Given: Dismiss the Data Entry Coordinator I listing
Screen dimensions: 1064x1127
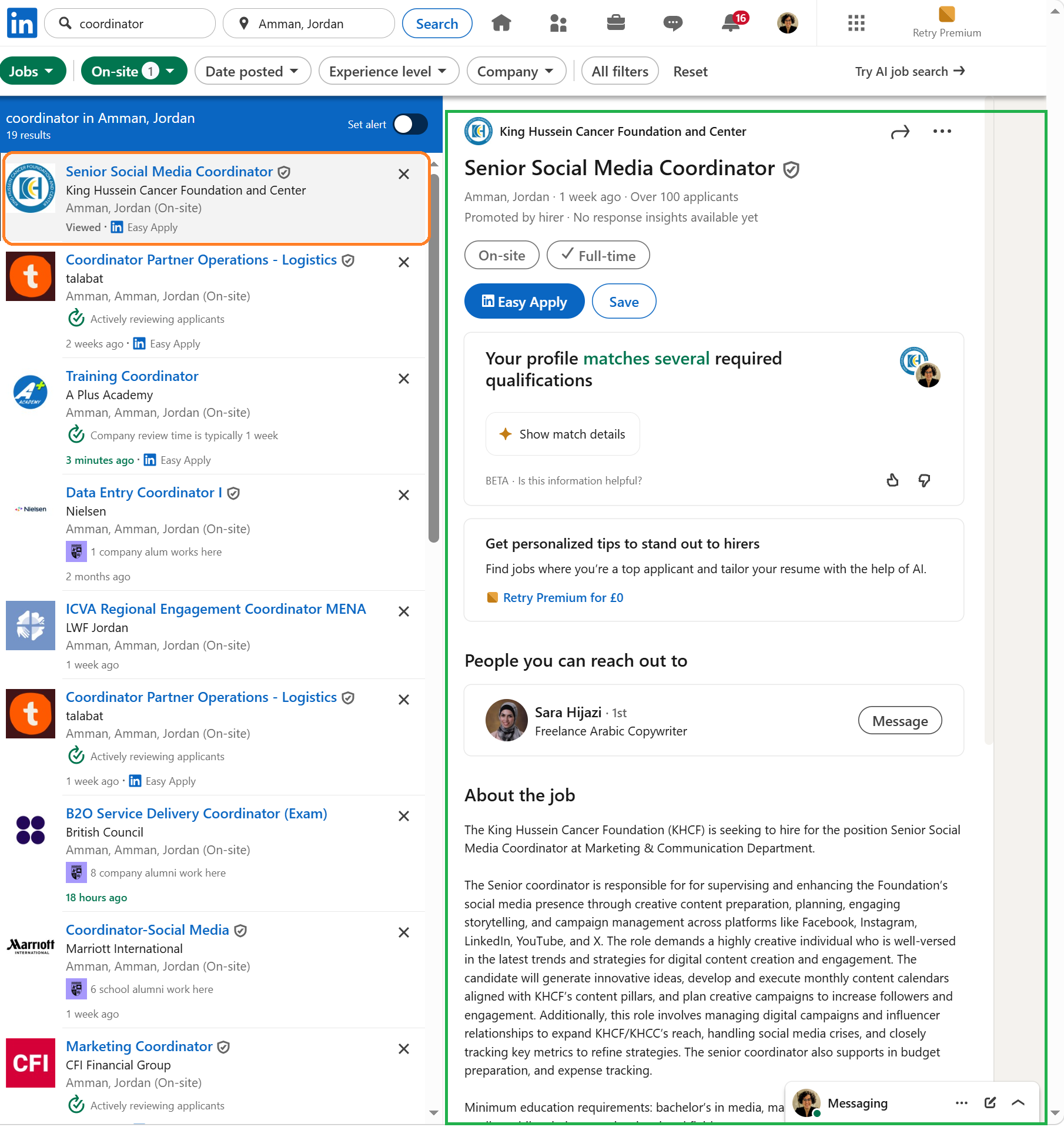Looking at the screenshot, I should point(404,495).
